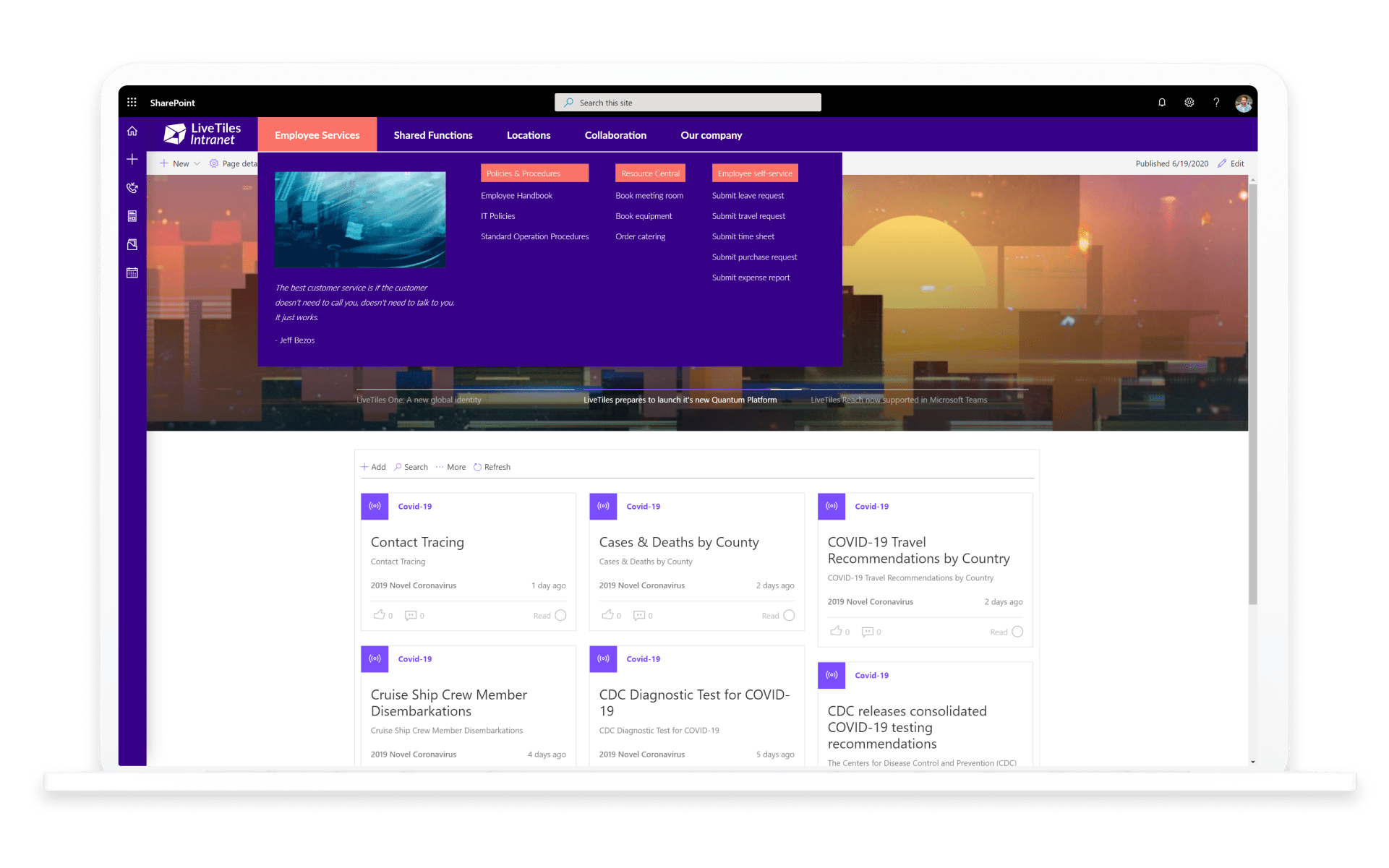This screenshot has width=1389, height=868.
Task: Open comments on Cases & Deaths by County
Action: 638,615
